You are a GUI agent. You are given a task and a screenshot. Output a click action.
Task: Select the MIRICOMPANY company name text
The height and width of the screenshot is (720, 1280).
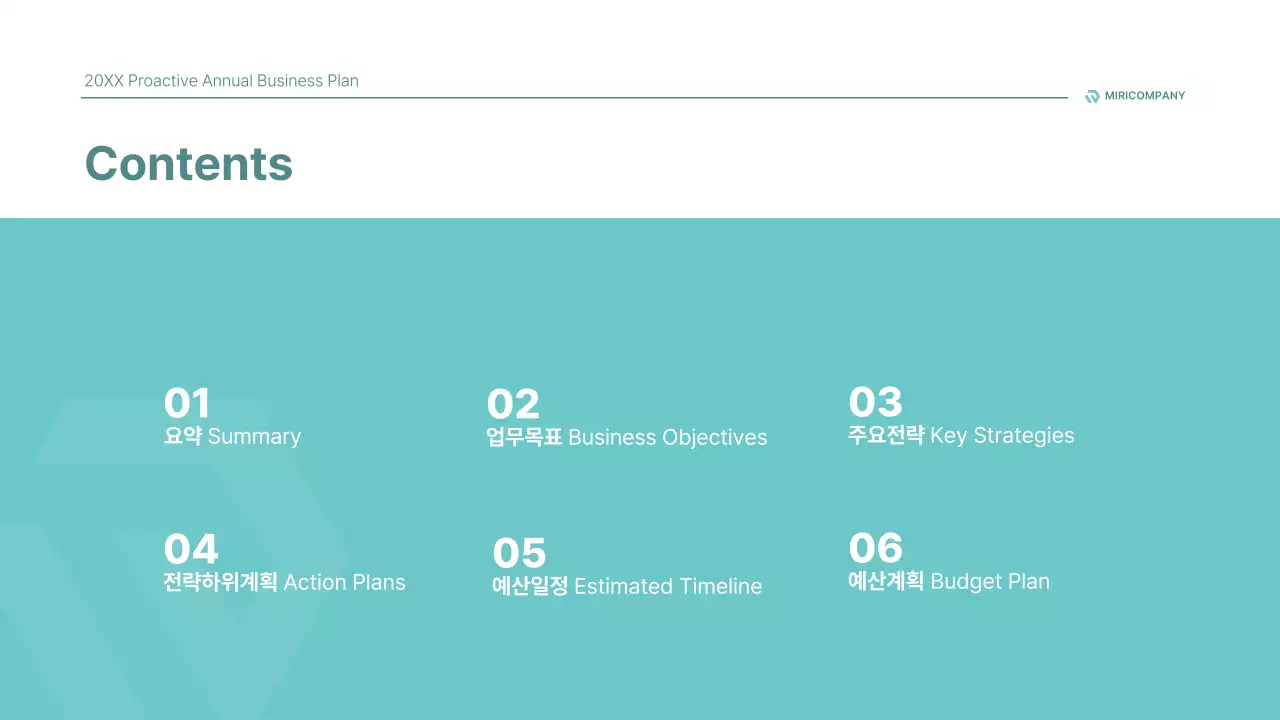coord(1144,96)
